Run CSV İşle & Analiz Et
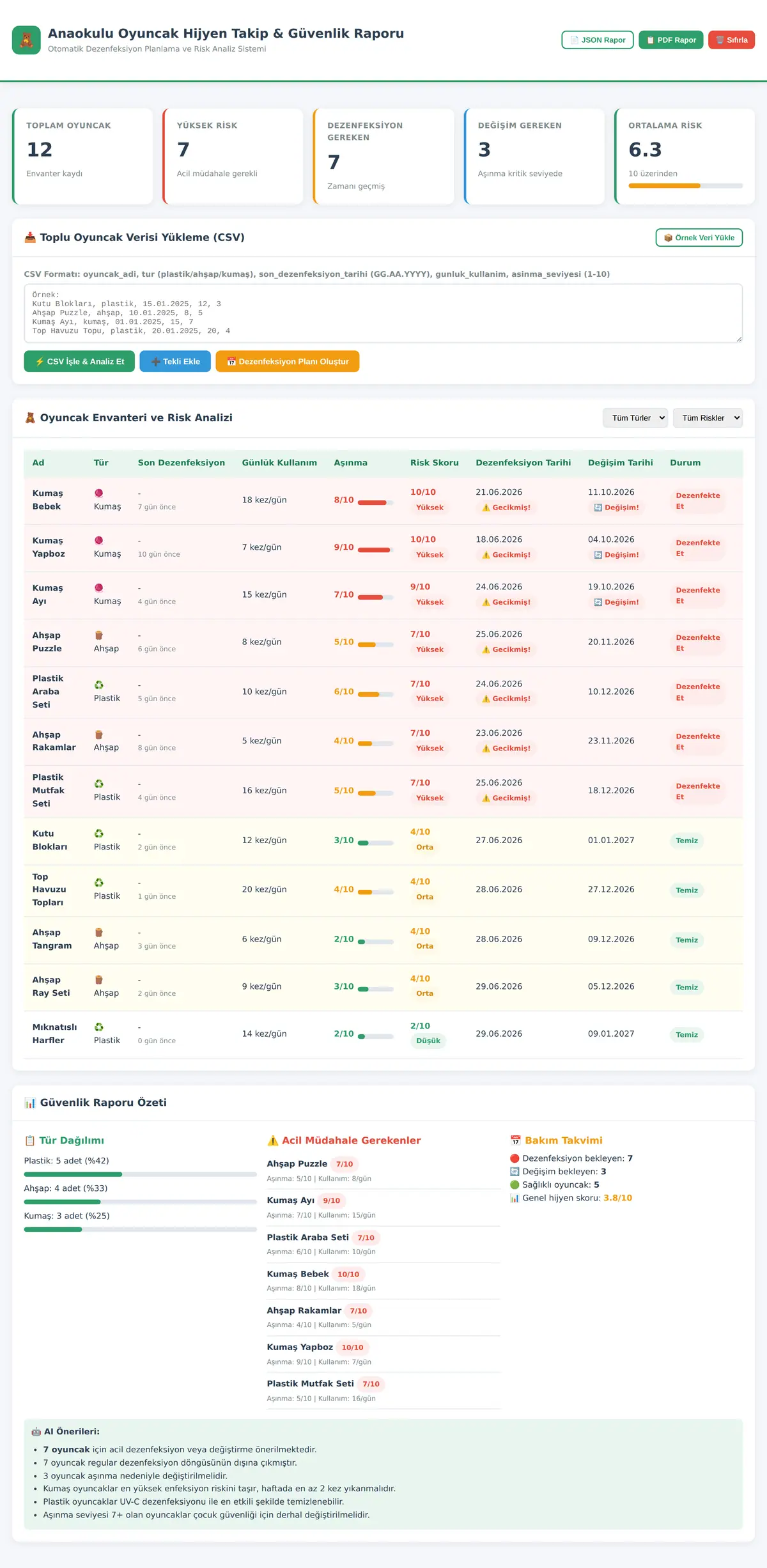Viewport: 767px width, 1568px height. [x=79, y=361]
